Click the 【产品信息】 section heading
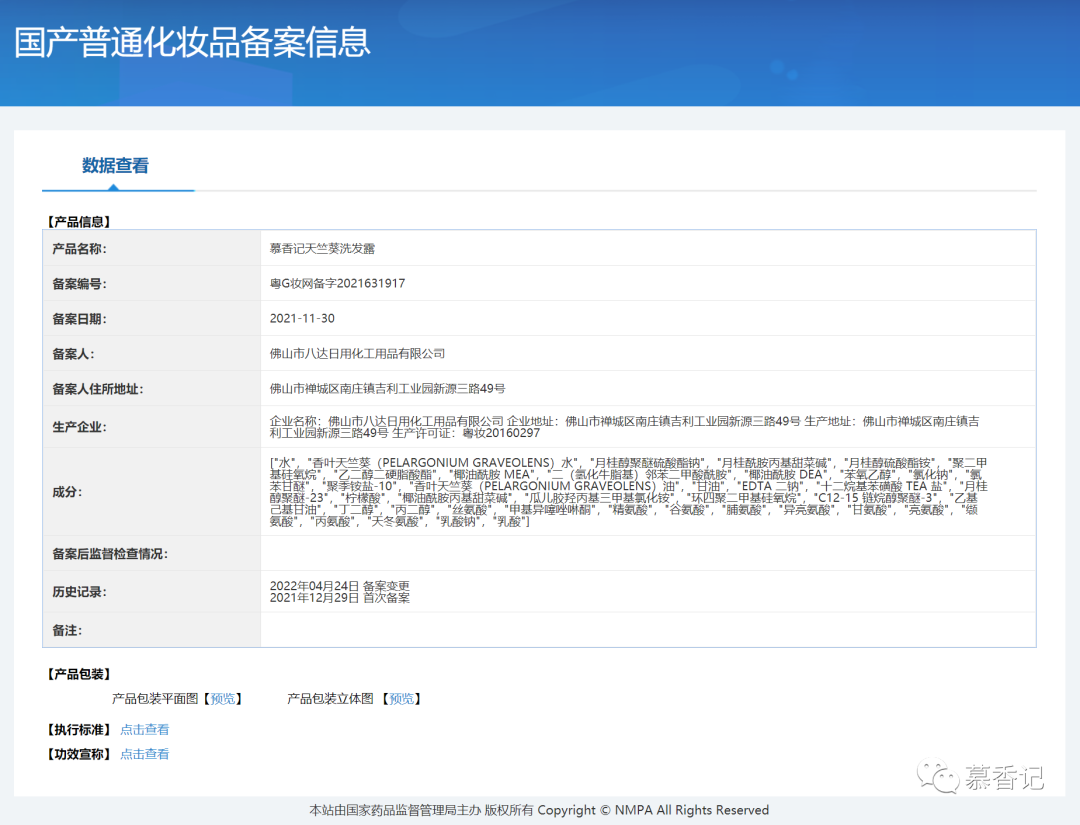Image resolution: width=1080 pixels, height=825 pixels. (79, 222)
